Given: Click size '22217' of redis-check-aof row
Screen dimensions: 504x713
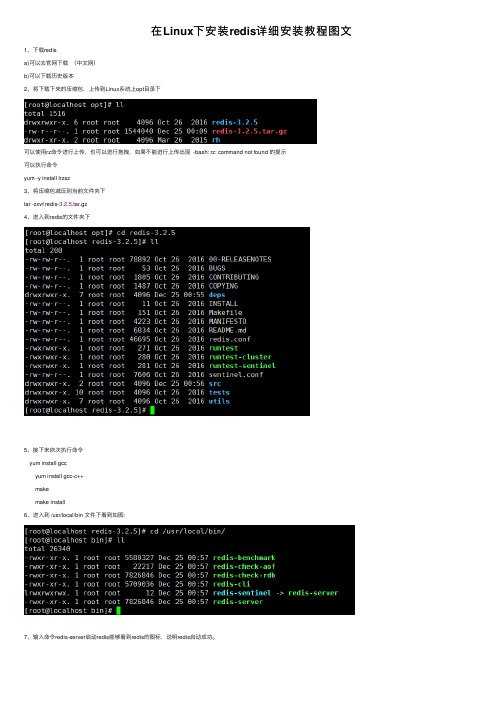Looking at the screenshot, I should (144, 567).
